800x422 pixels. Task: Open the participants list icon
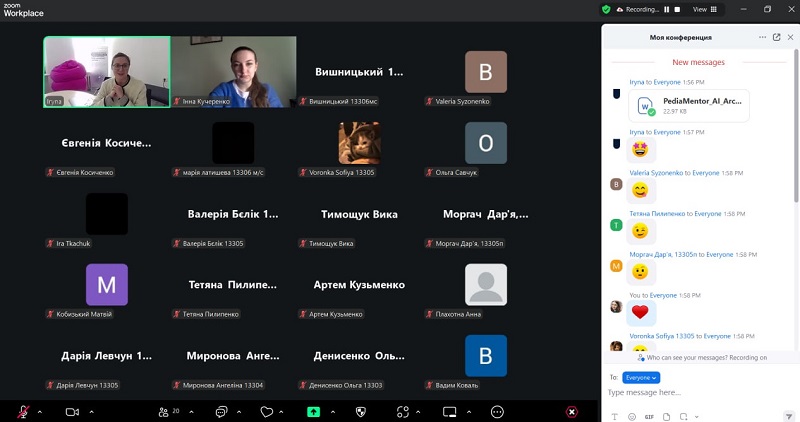coord(164,411)
